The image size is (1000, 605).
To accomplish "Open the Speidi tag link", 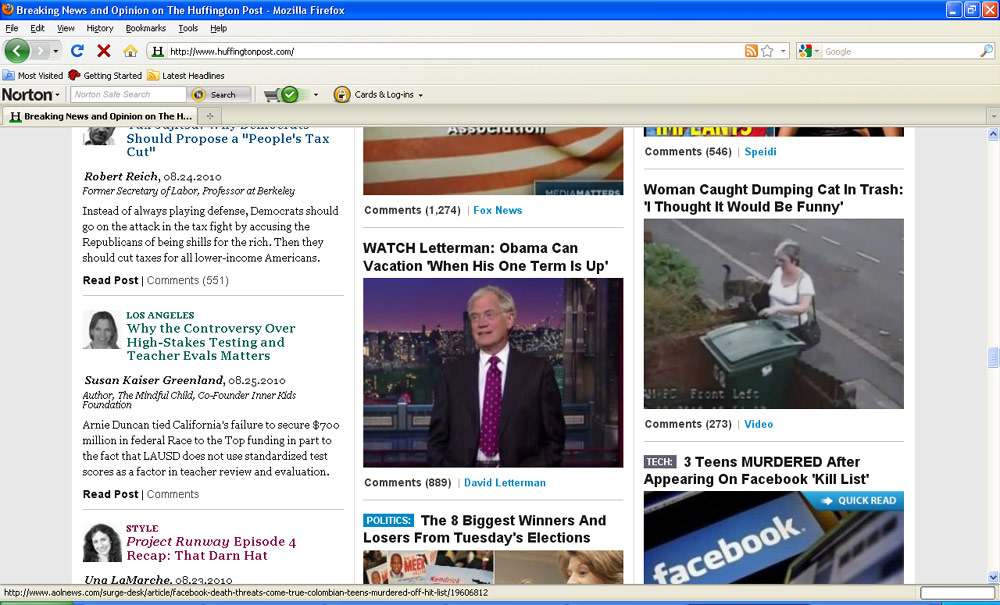I will 760,152.
